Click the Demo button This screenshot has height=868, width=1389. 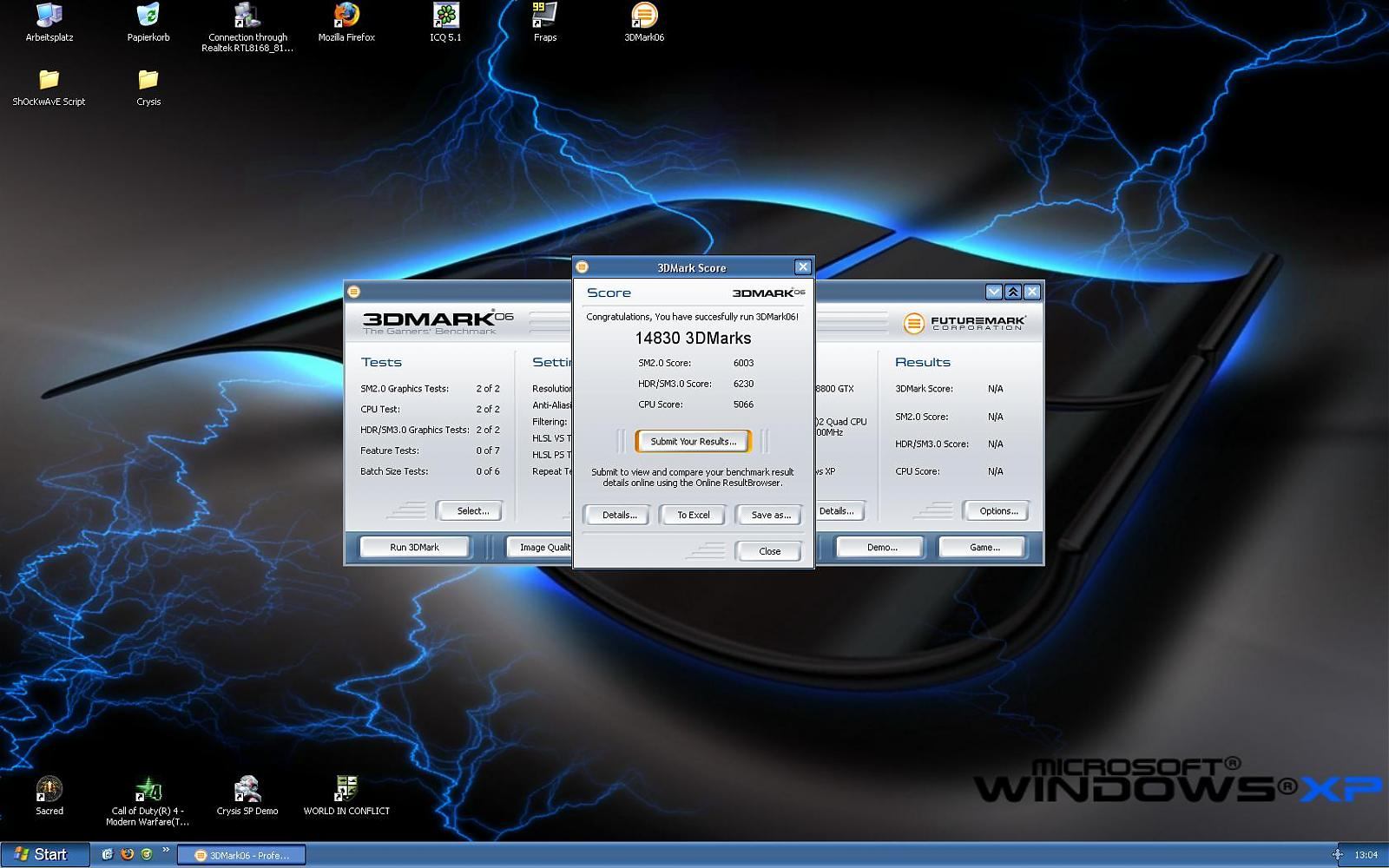click(x=881, y=547)
